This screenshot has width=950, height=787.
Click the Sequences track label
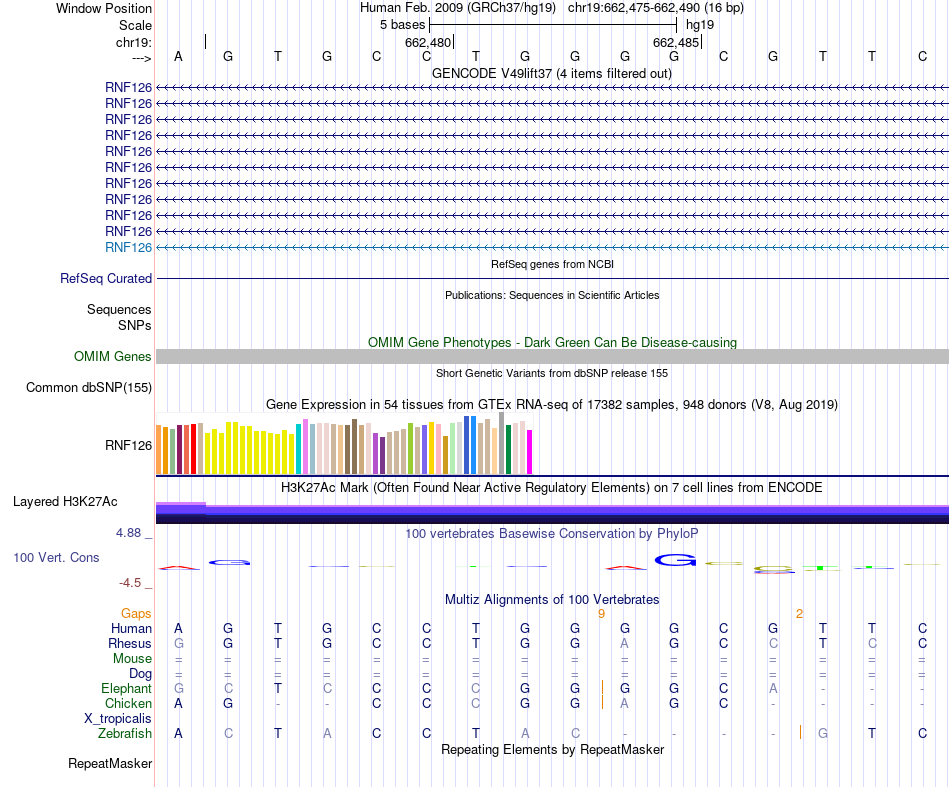click(x=119, y=310)
